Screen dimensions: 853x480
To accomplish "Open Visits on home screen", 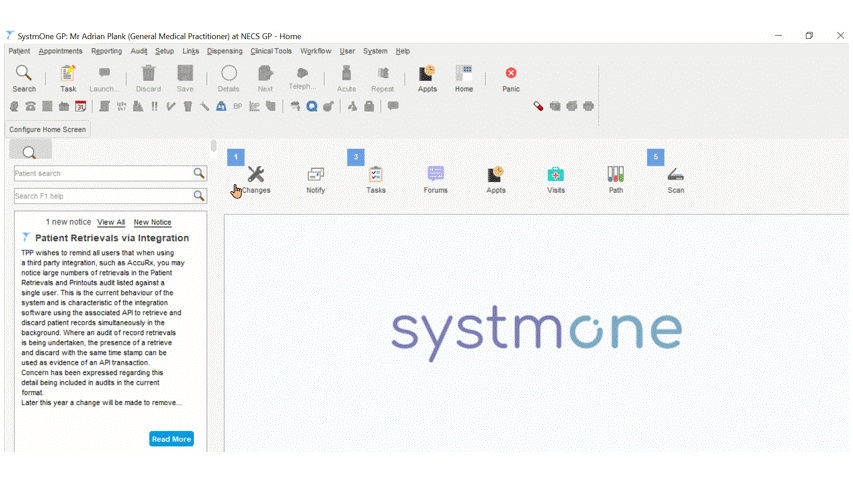I will (x=555, y=180).
